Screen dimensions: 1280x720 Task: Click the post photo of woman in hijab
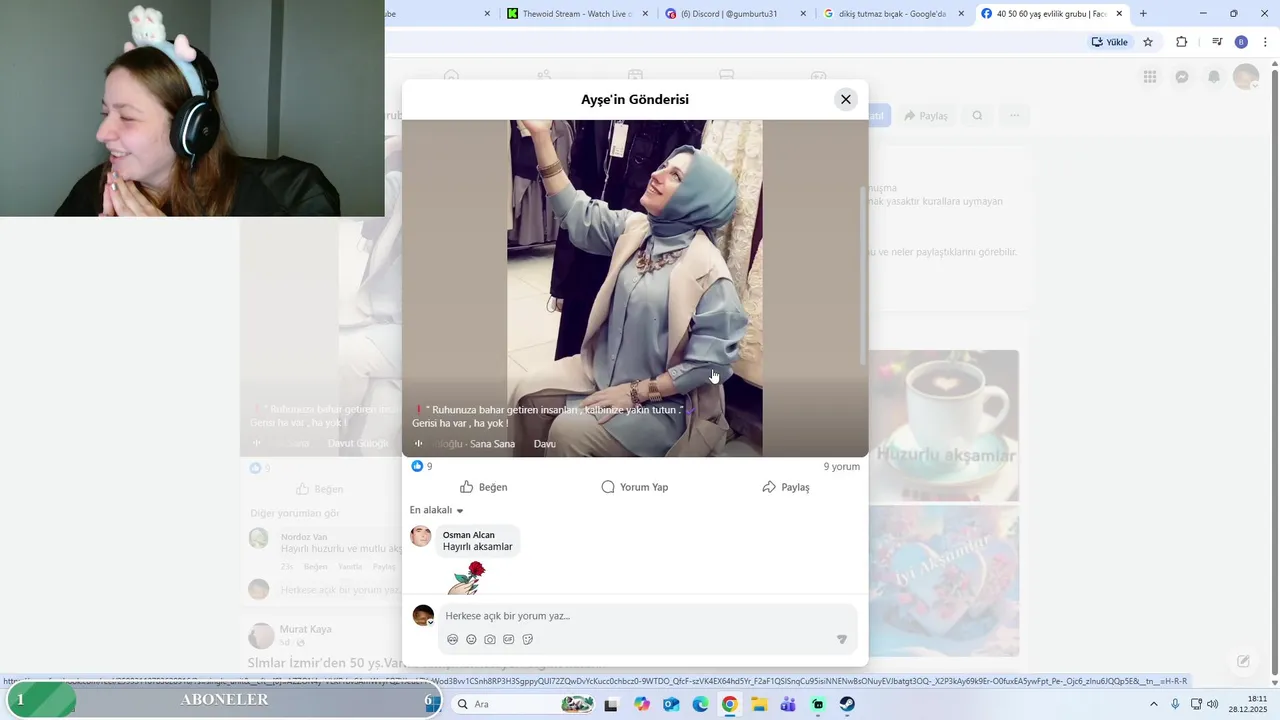point(634,288)
